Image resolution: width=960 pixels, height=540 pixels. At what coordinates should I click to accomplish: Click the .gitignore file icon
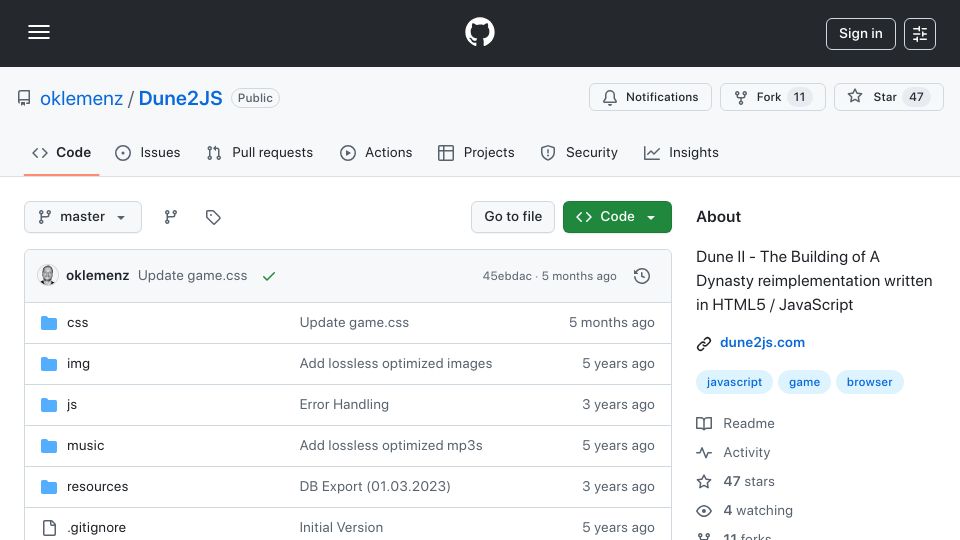coord(49,528)
